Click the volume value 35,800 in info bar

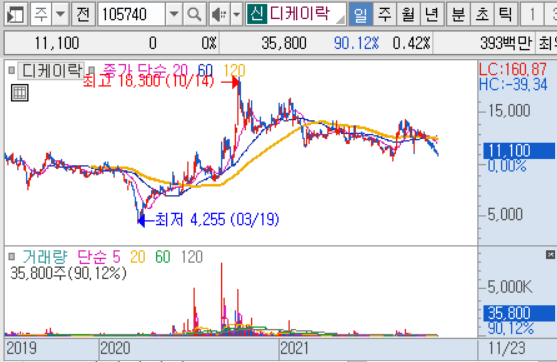[x=284, y=43]
